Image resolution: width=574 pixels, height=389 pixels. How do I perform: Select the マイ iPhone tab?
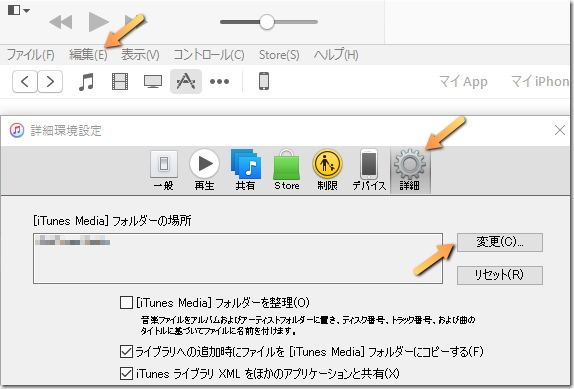[x=540, y=81]
